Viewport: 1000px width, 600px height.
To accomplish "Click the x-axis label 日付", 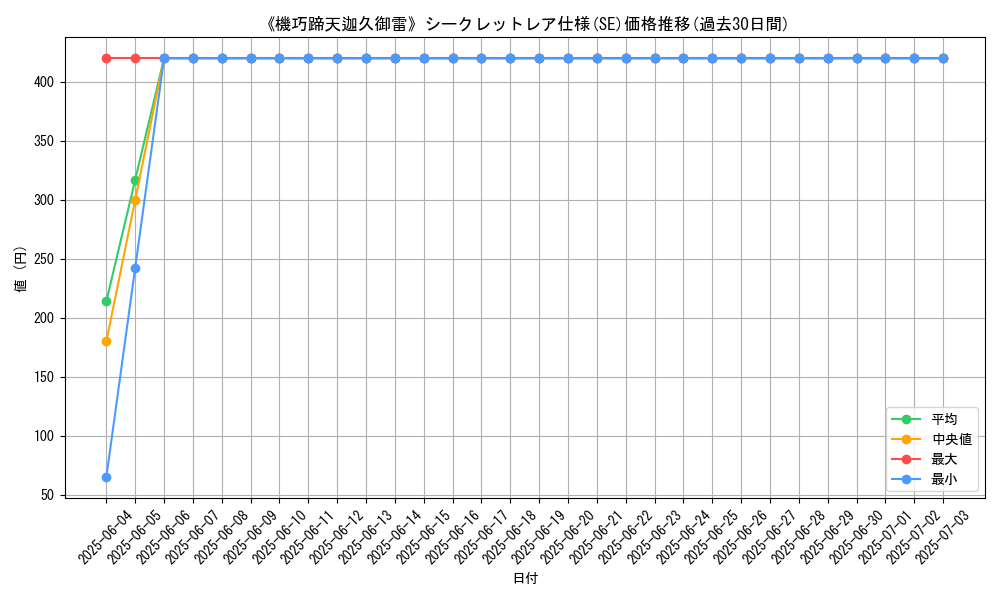I will pos(526,578).
